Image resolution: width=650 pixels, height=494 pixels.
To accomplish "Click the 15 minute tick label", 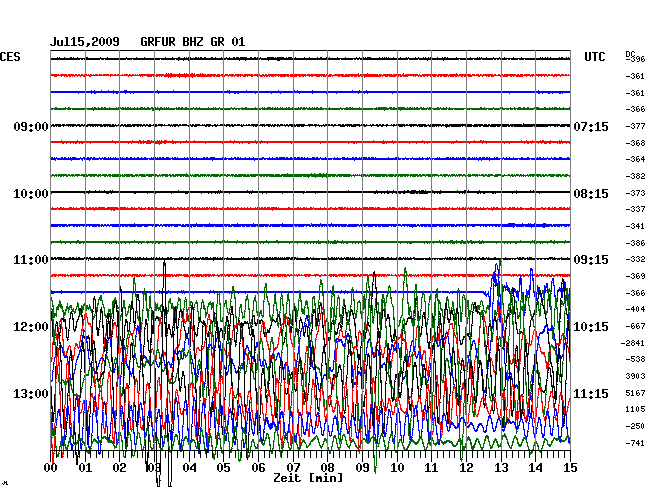I will coord(570,468).
